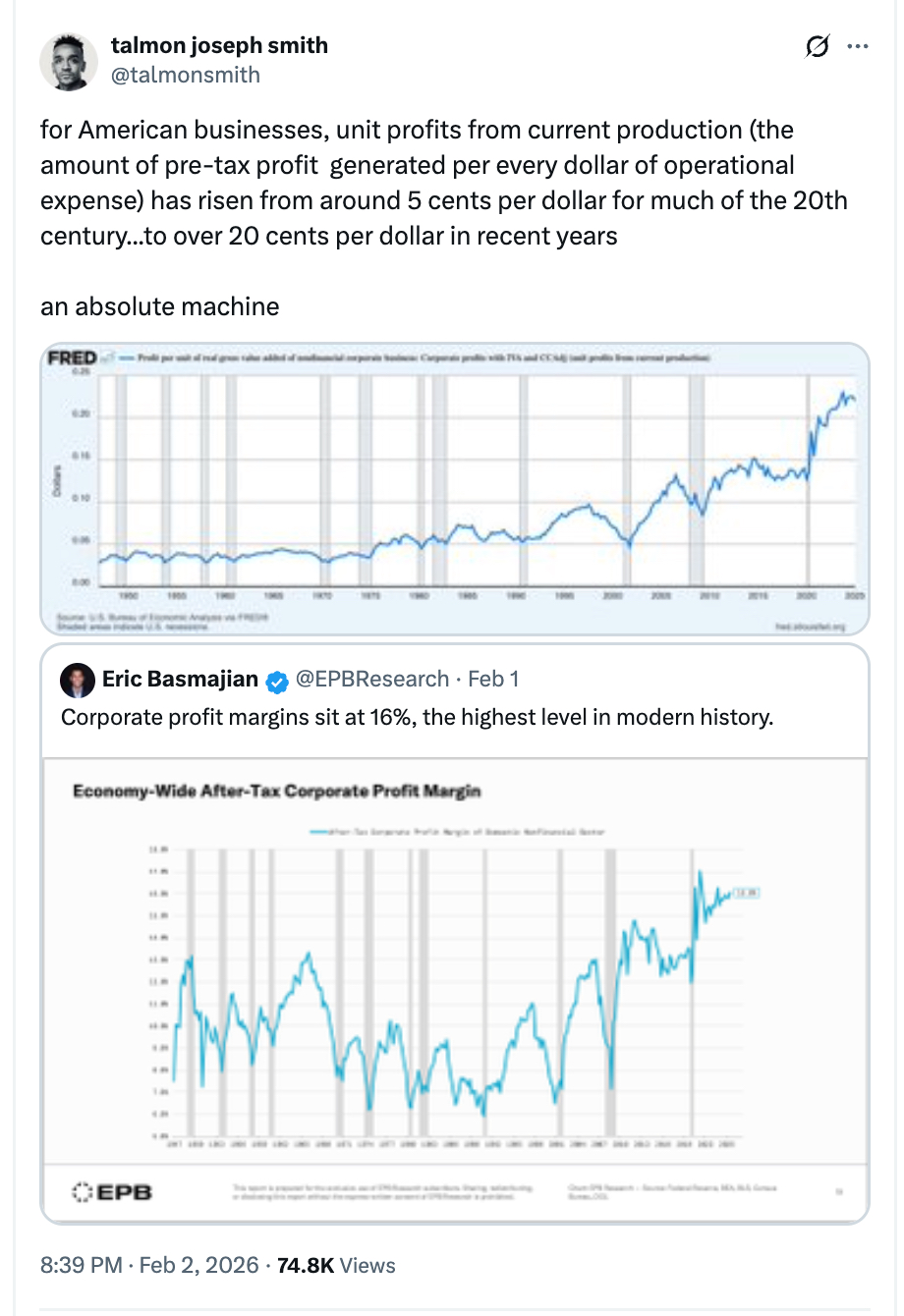This screenshot has width=904, height=1316.
Task: Click the Eric Basmajian name in the quoted tweet
Action: coord(180,680)
